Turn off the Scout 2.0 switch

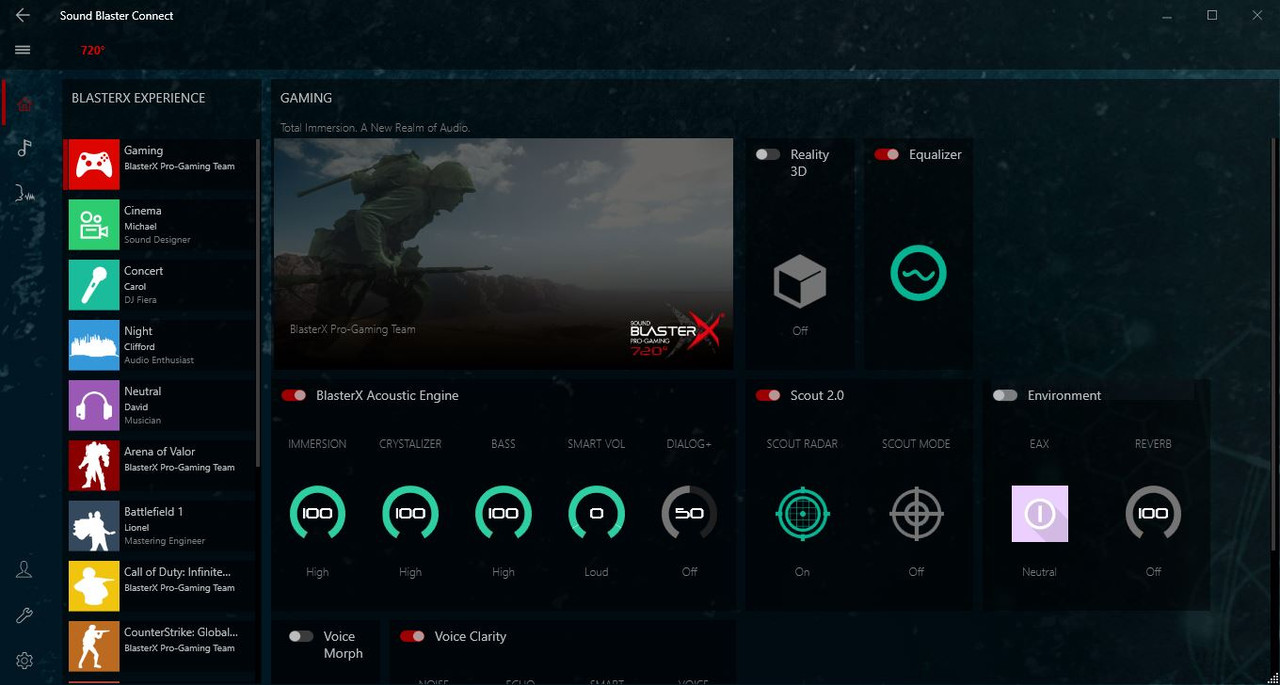pyautogui.click(x=768, y=395)
